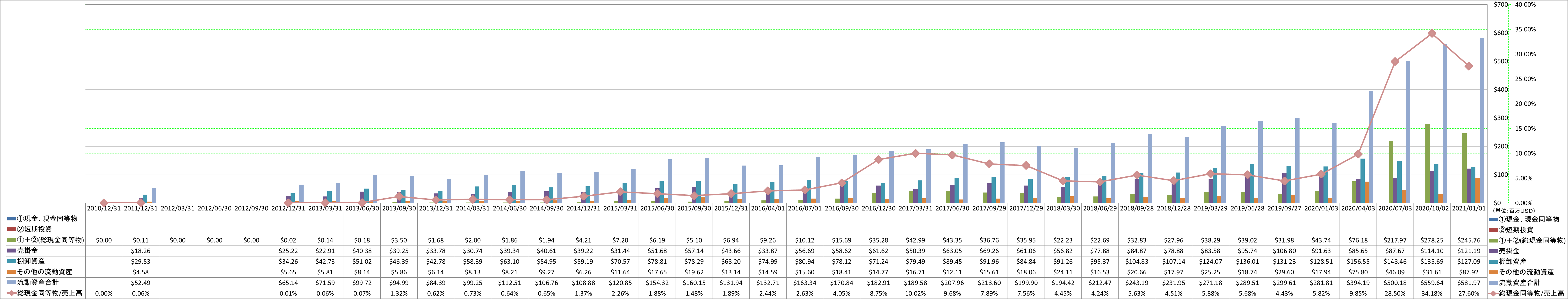
Task: Click the 25.00% axis label
Action: click(x=1525, y=79)
